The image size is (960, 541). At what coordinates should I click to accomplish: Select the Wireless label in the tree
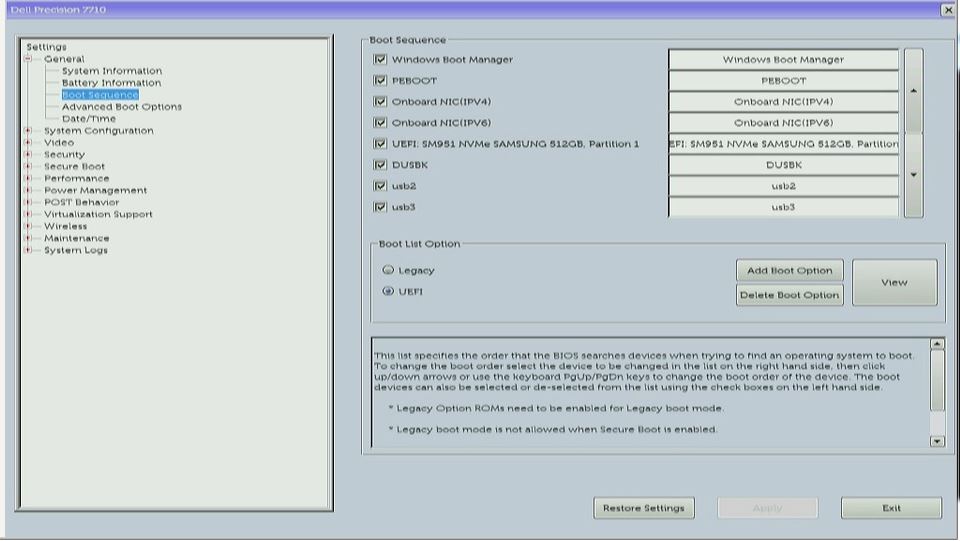[x=66, y=226]
